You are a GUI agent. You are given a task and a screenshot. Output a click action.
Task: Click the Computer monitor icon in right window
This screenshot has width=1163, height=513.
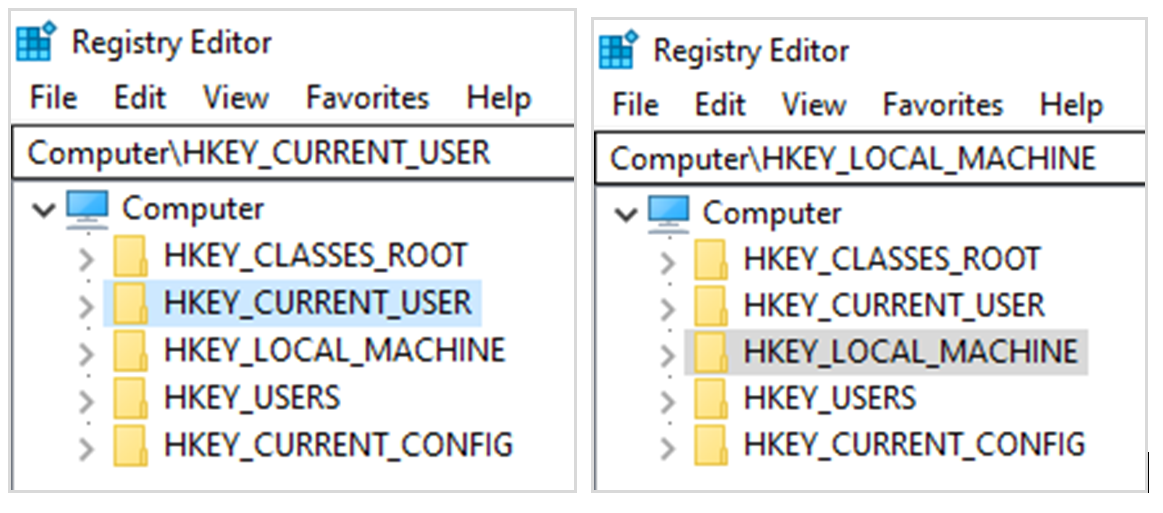668,213
